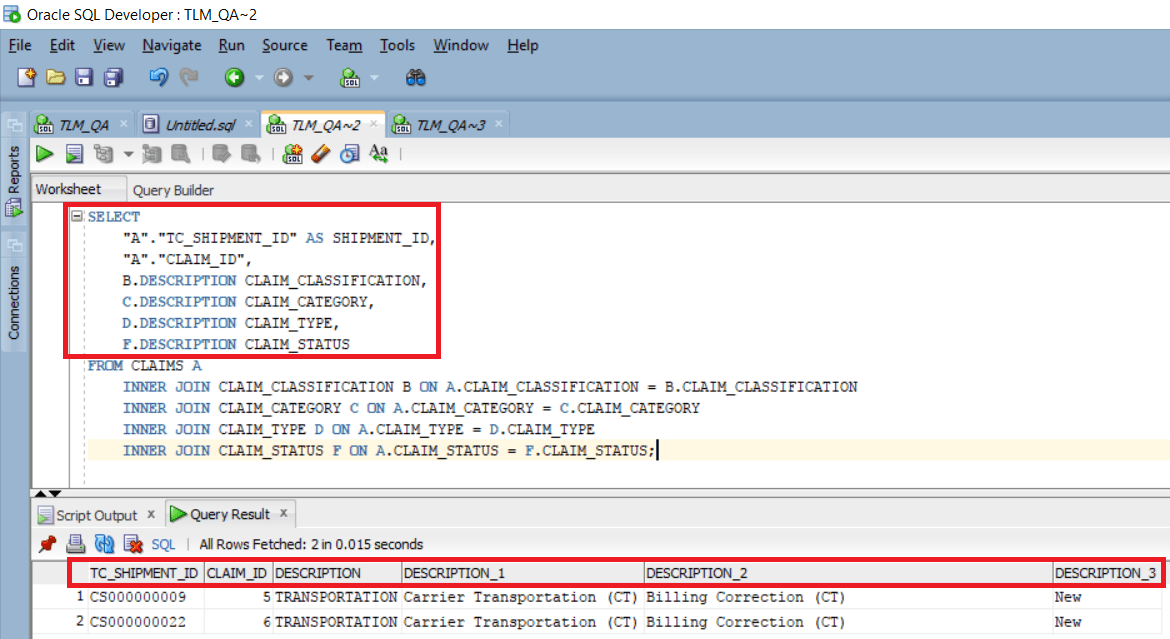This screenshot has height=639, width=1170.
Task: Open the Help menu
Action: 522,46
